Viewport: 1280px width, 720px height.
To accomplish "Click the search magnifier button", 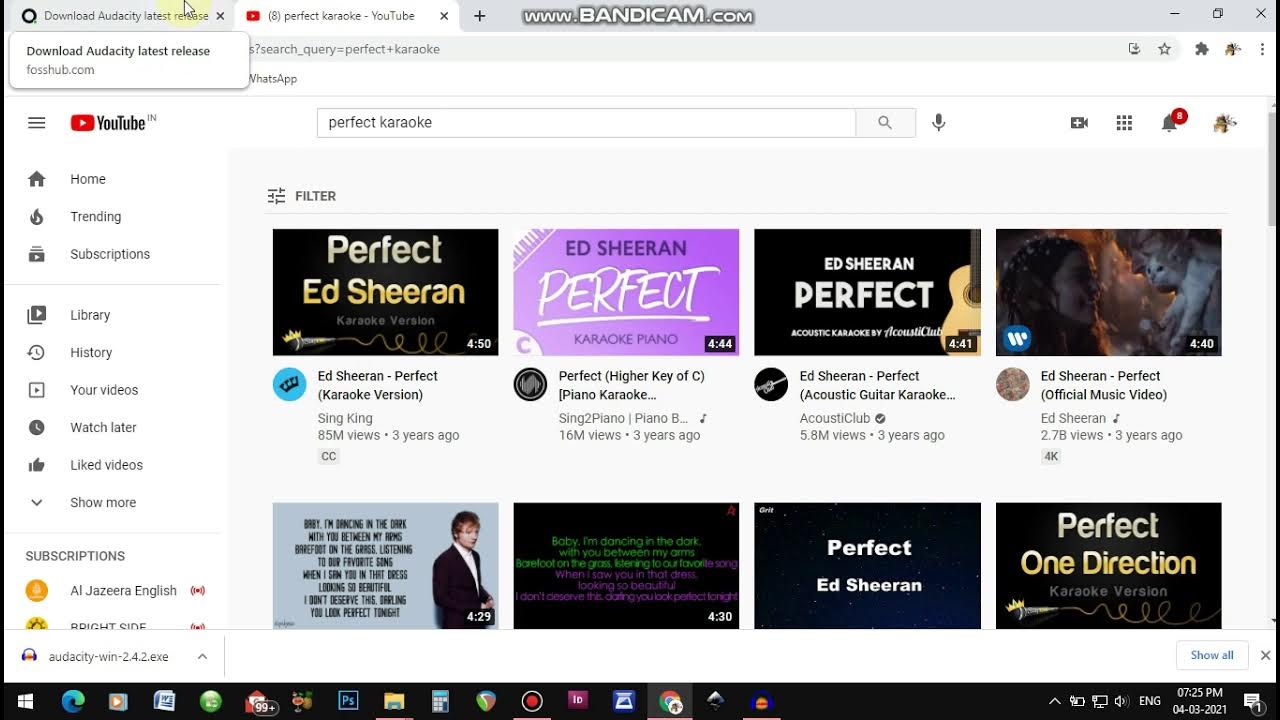I will pos(885,122).
